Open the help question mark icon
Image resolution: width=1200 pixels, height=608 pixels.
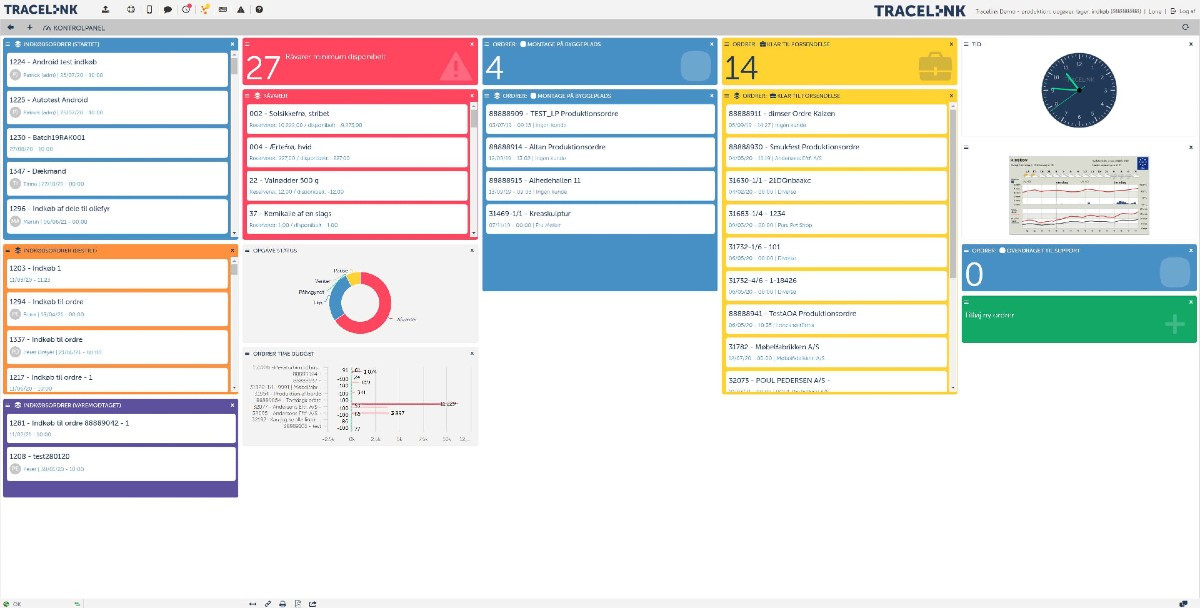point(259,9)
